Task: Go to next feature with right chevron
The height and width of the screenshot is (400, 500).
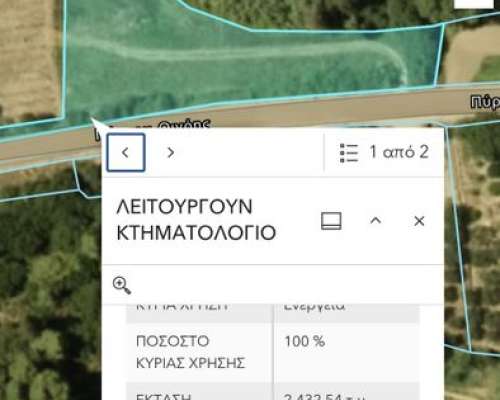Action: (171, 152)
